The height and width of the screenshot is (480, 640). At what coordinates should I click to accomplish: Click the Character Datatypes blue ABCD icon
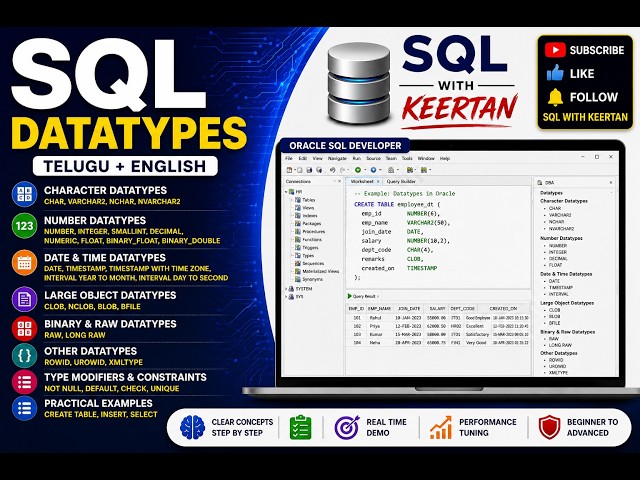tap(24, 194)
